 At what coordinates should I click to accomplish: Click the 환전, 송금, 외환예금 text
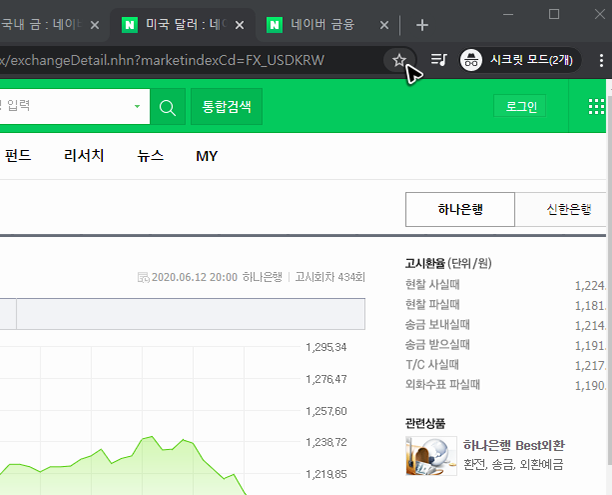point(513,465)
